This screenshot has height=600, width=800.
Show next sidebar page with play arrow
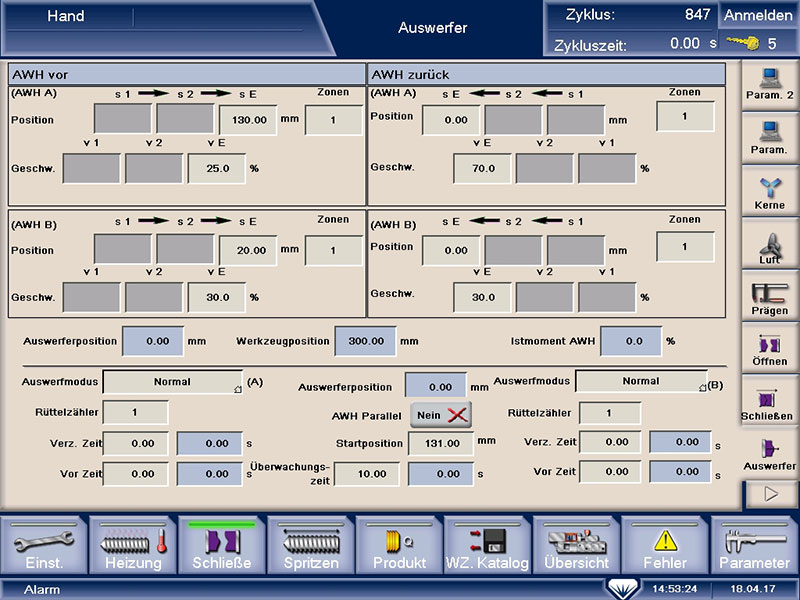tap(771, 493)
